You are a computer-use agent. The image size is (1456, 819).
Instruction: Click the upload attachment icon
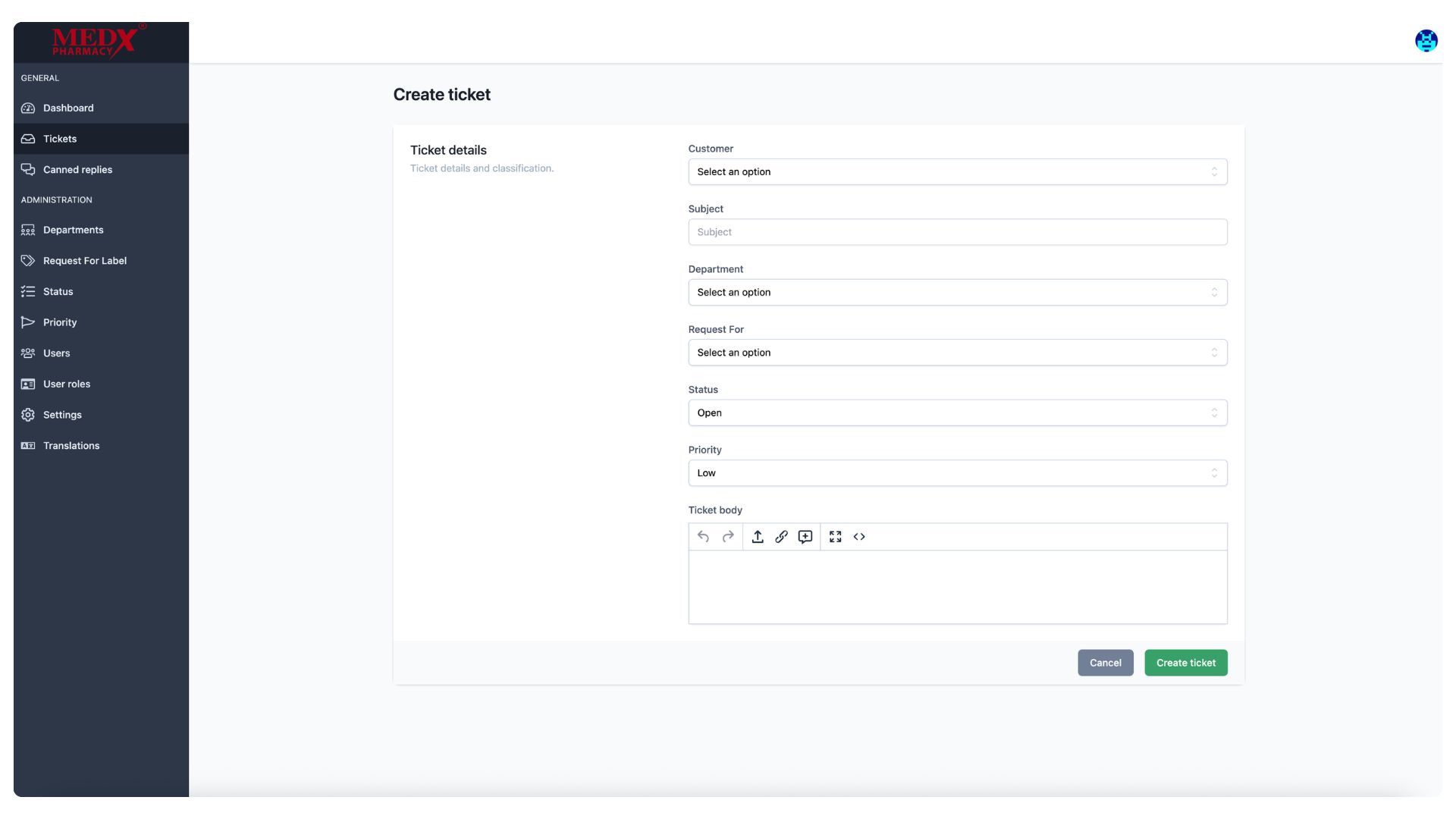click(x=758, y=537)
